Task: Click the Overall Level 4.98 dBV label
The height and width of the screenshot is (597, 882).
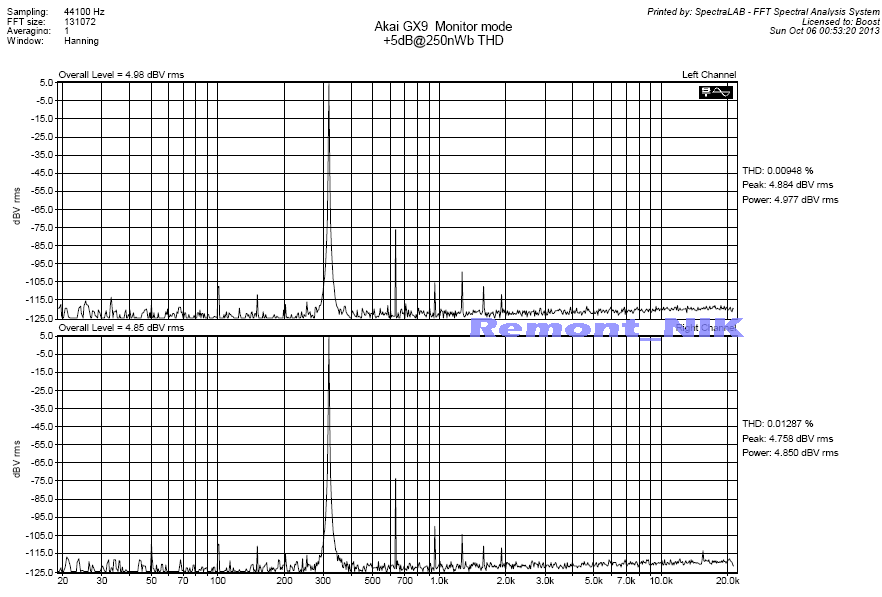Action: pyautogui.click(x=121, y=75)
